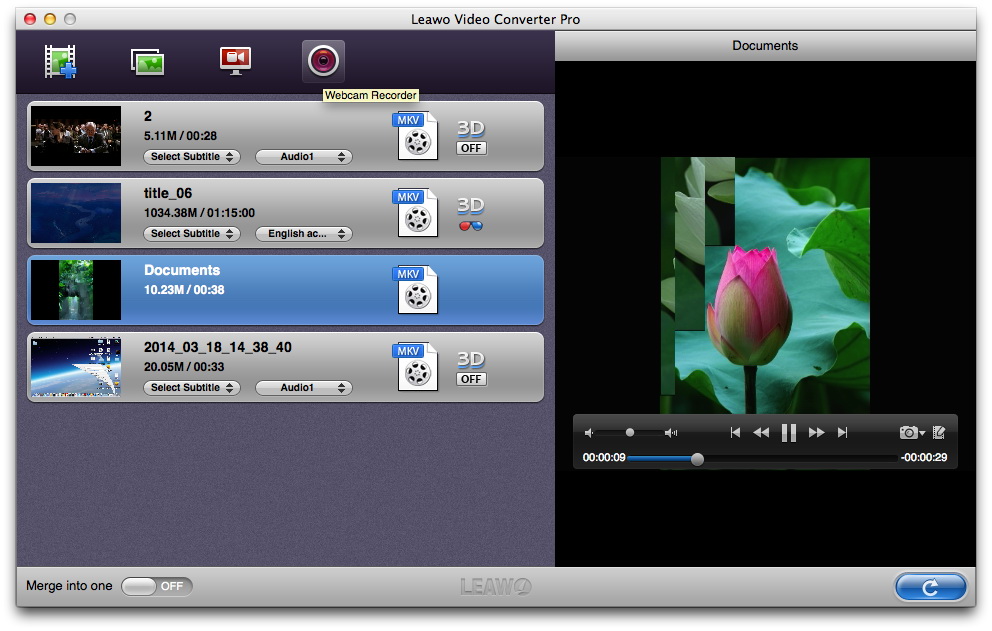The height and width of the screenshot is (631, 992).
Task: Open Select Subtitle dropdown for file 2
Action: click(x=192, y=157)
